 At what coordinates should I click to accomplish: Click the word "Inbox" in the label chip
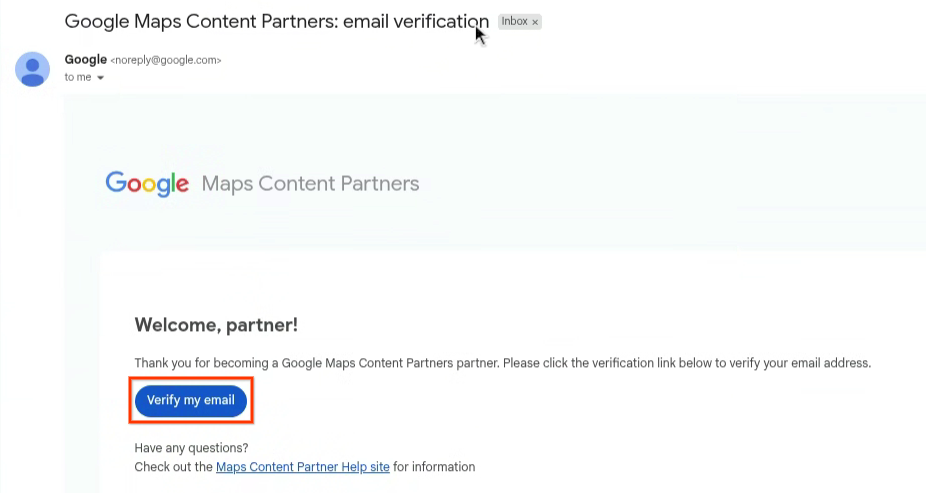(514, 22)
